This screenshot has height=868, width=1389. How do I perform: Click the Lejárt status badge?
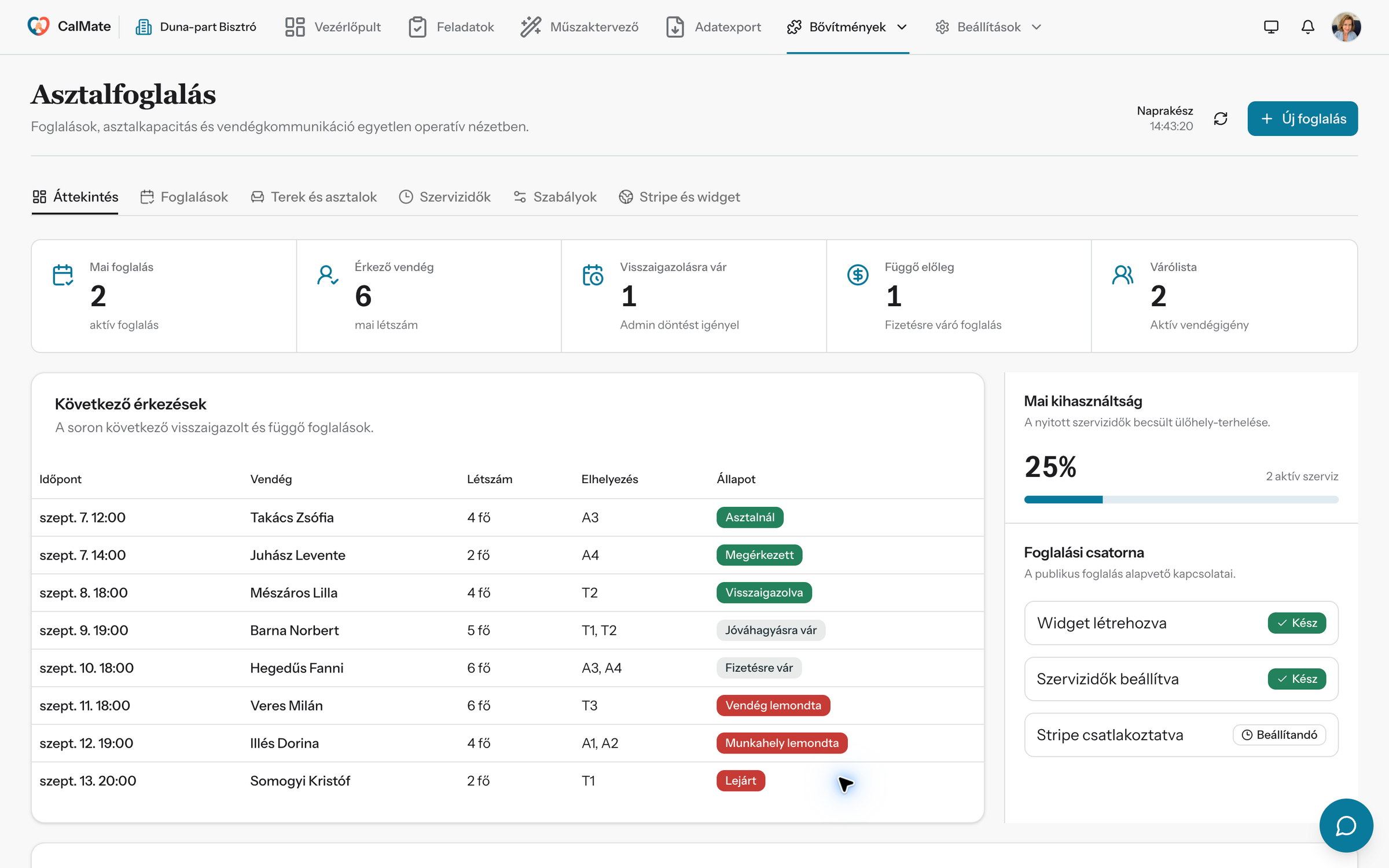[x=741, y=781]
